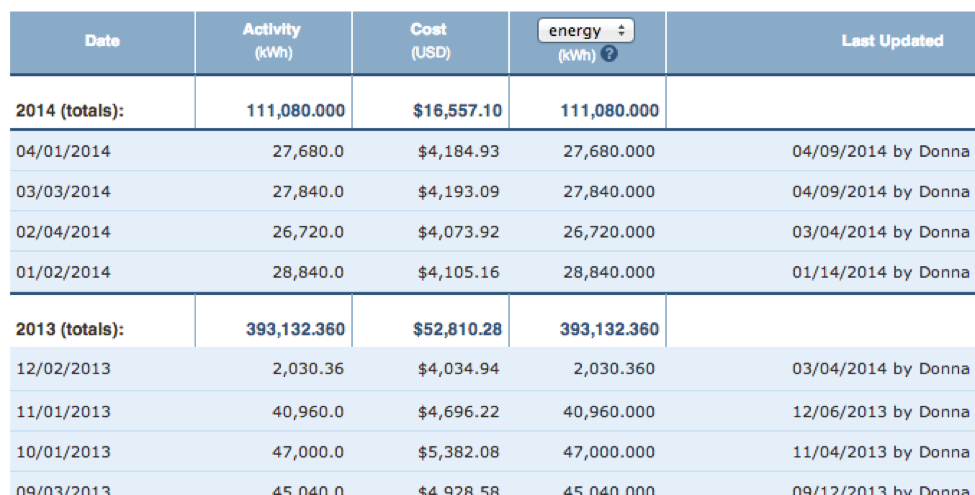This screenshot has width=975, height=495.
Task: Click the 03/03/2014 date entry
Action: coord(64,191)
